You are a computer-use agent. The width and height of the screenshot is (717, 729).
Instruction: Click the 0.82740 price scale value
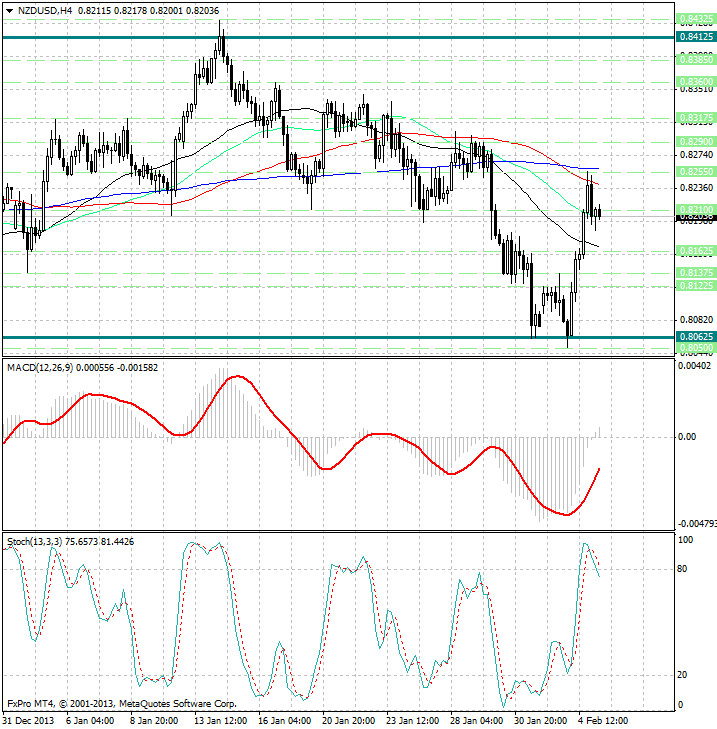tap(696, 154)
